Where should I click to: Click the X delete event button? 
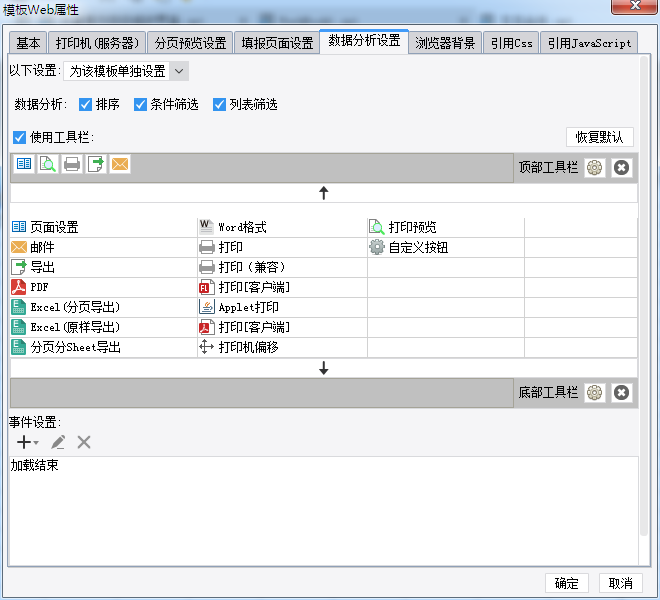(84, 442)
